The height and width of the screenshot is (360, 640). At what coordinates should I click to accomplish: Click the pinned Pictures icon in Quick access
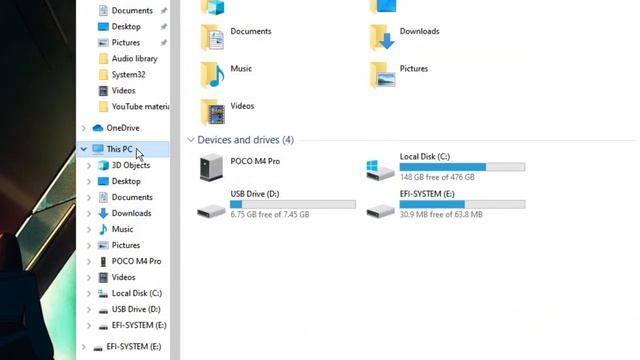(x=103, y=42)
